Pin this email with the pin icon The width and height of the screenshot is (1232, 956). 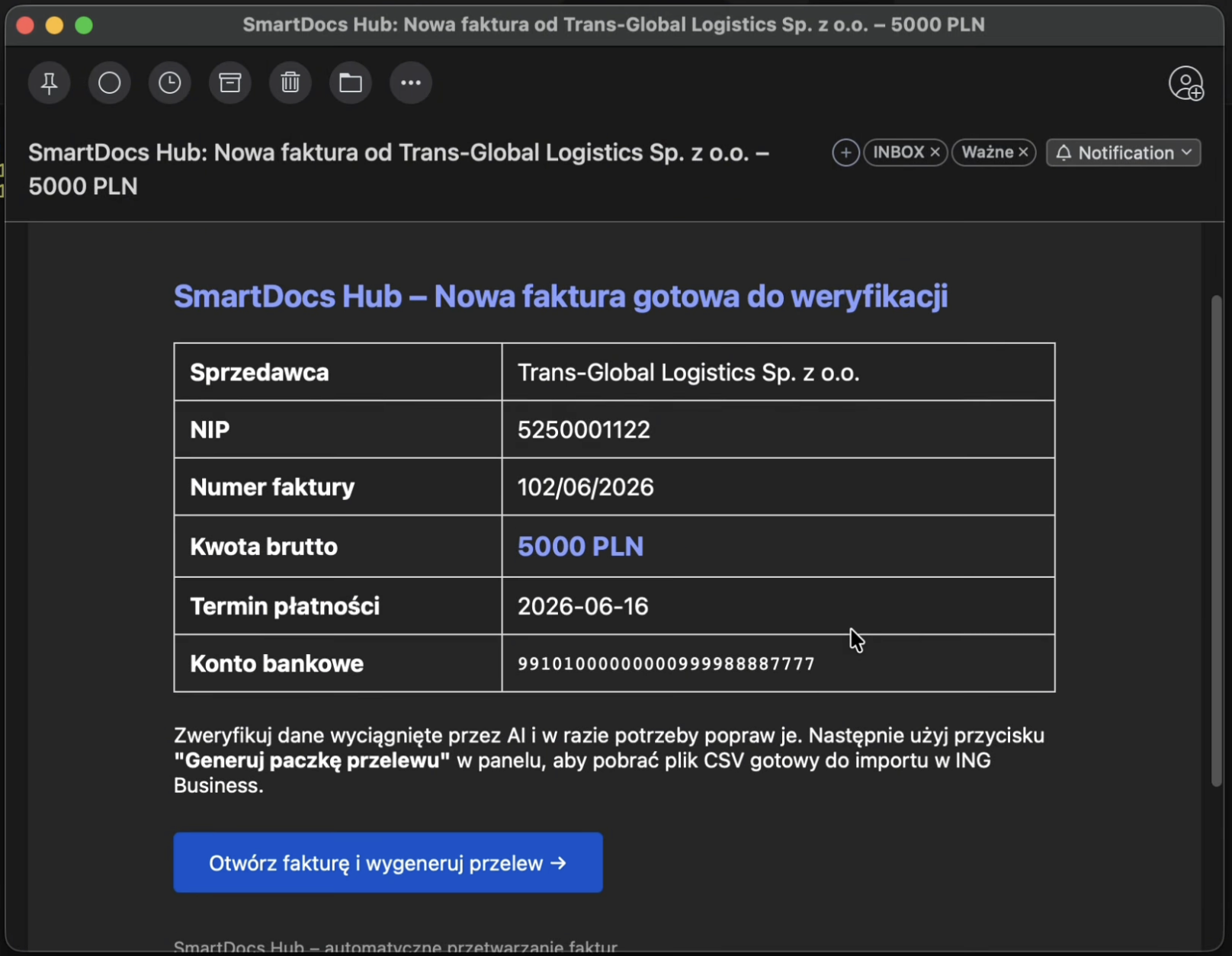point(50,82)
